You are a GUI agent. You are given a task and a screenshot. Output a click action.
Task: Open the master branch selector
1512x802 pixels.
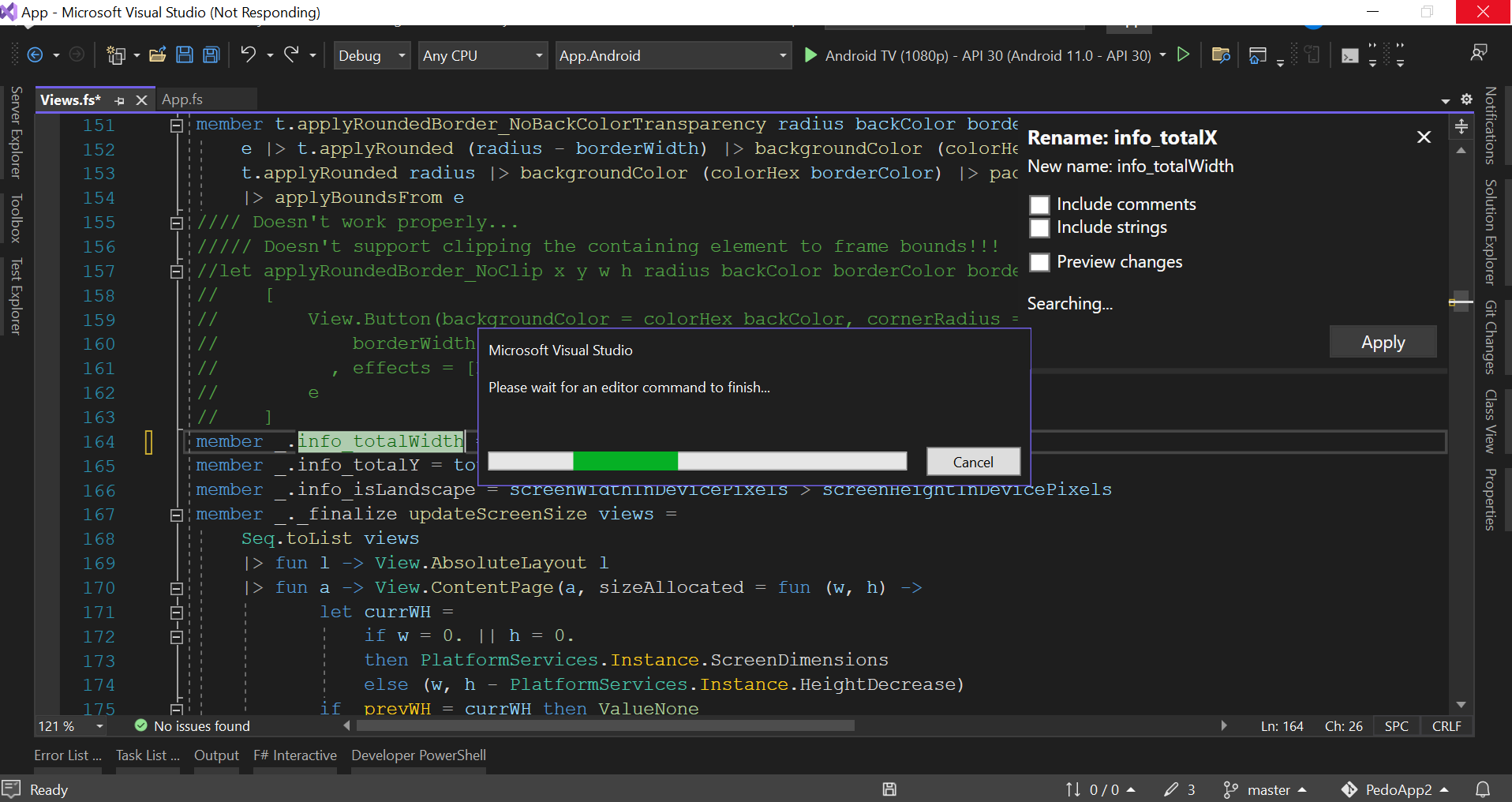1265,789
